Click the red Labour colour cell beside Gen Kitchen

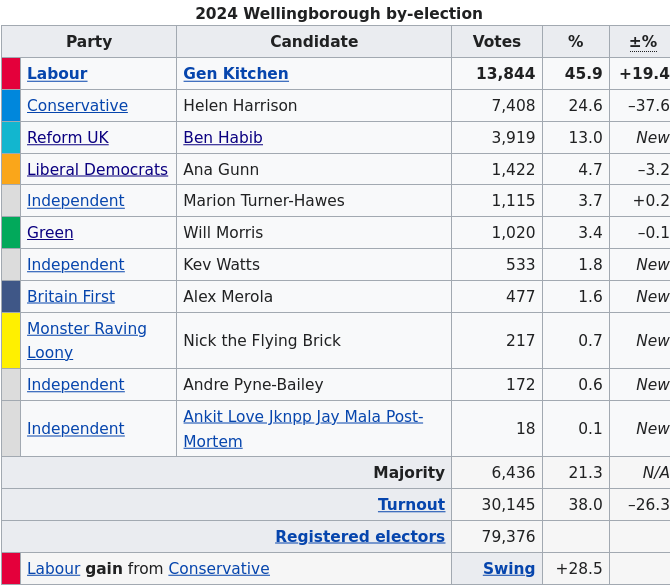click(11, 73)
